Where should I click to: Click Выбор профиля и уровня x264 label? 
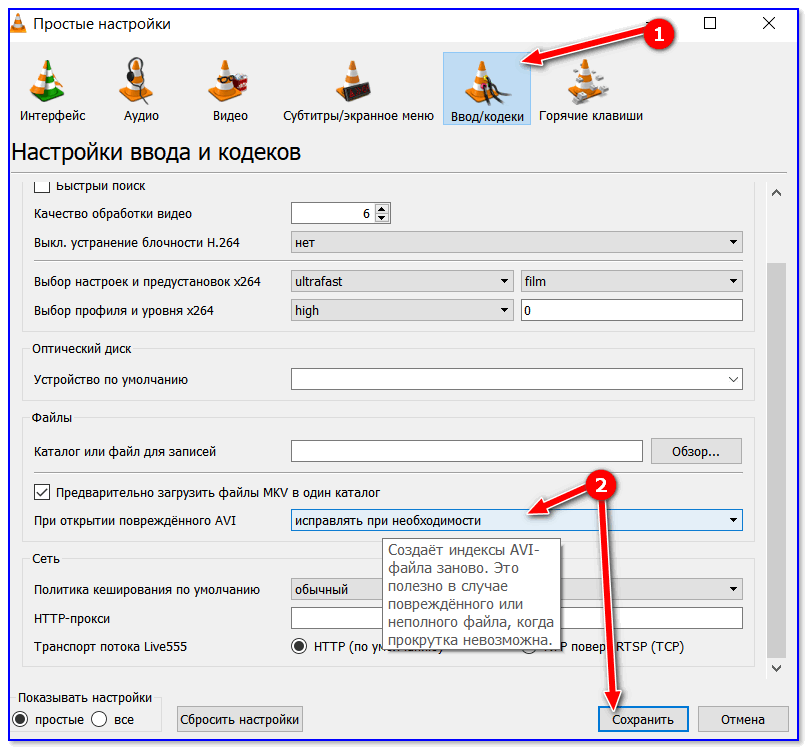pyautogui.click(x=124, y=311)
